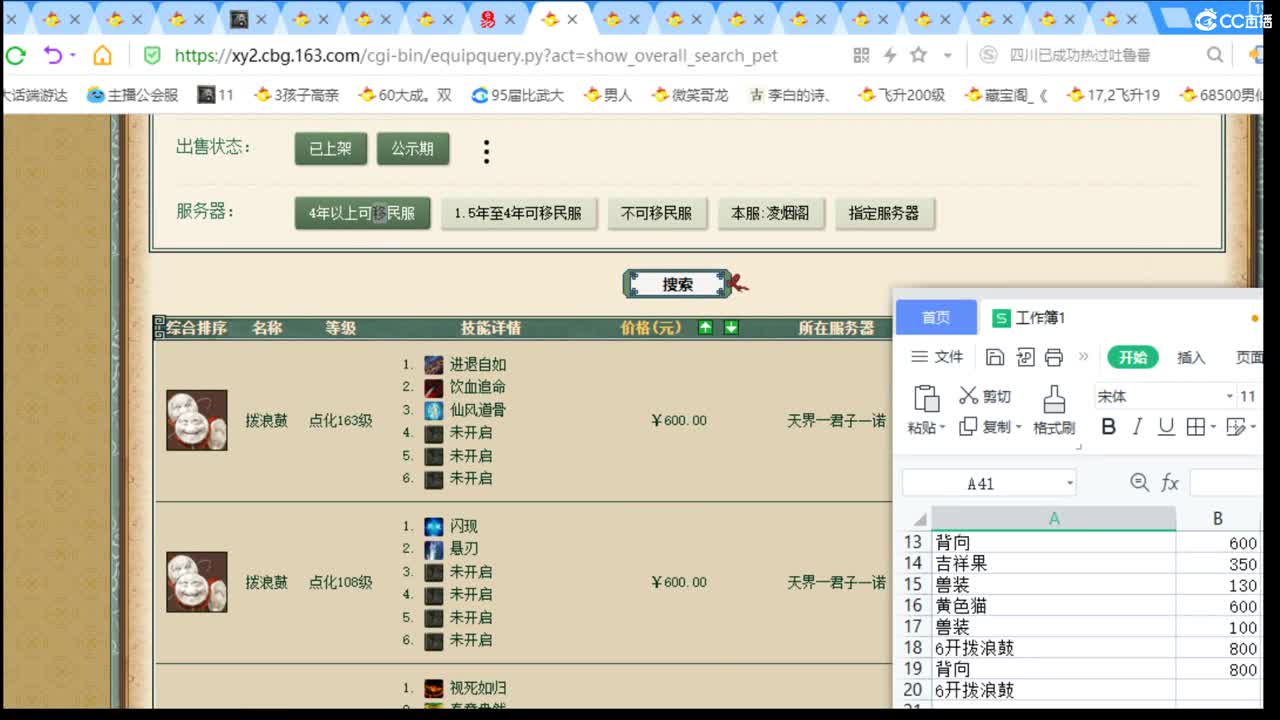
Task: Click skill icon 仙风道骨
Action: (433, 410)
